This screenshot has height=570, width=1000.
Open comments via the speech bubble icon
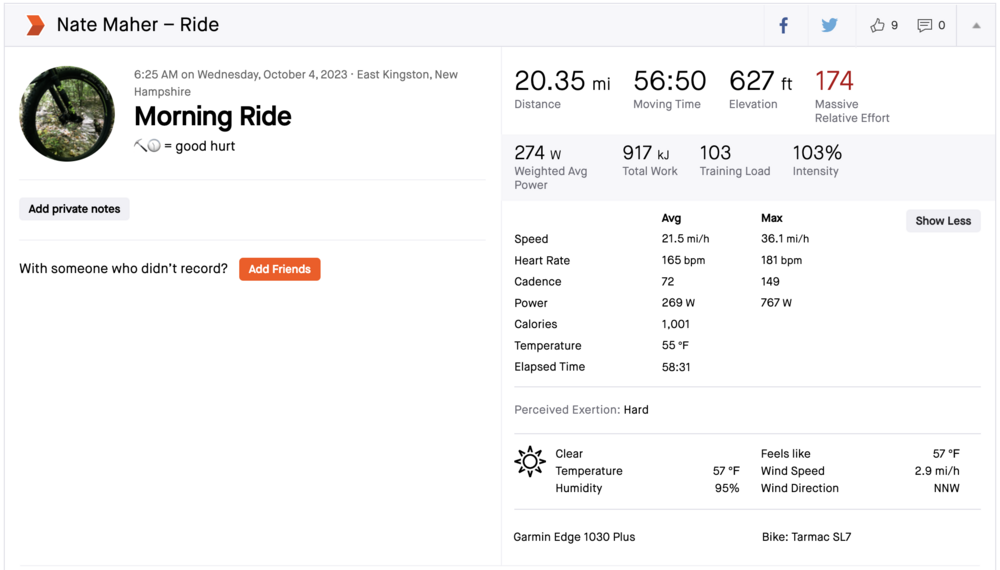click(x=925, y=26)
